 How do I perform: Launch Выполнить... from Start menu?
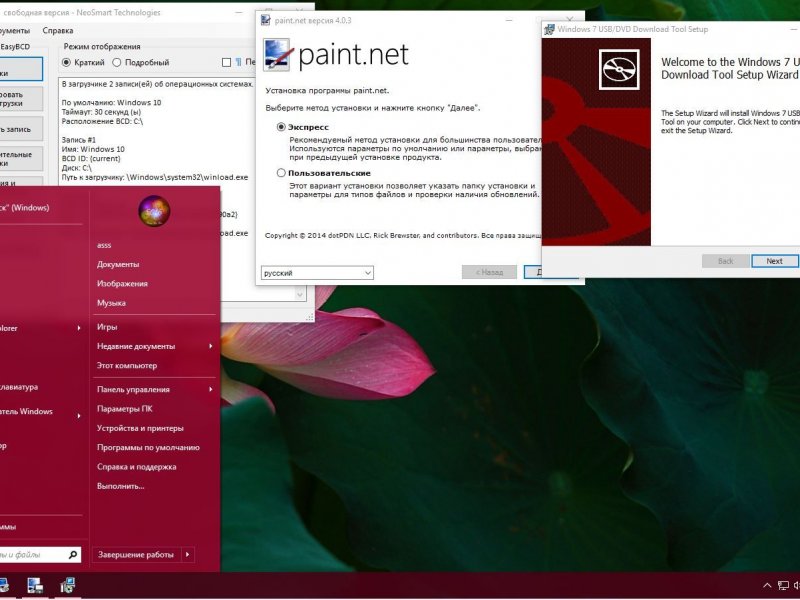pos(121,486)
